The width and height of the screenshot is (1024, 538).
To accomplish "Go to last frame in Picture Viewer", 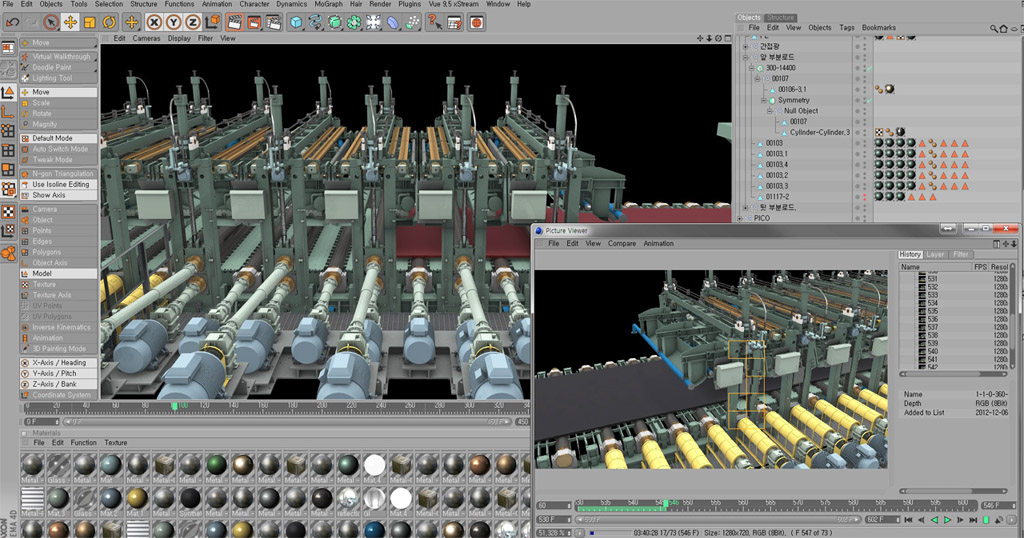I will [973, 520].
